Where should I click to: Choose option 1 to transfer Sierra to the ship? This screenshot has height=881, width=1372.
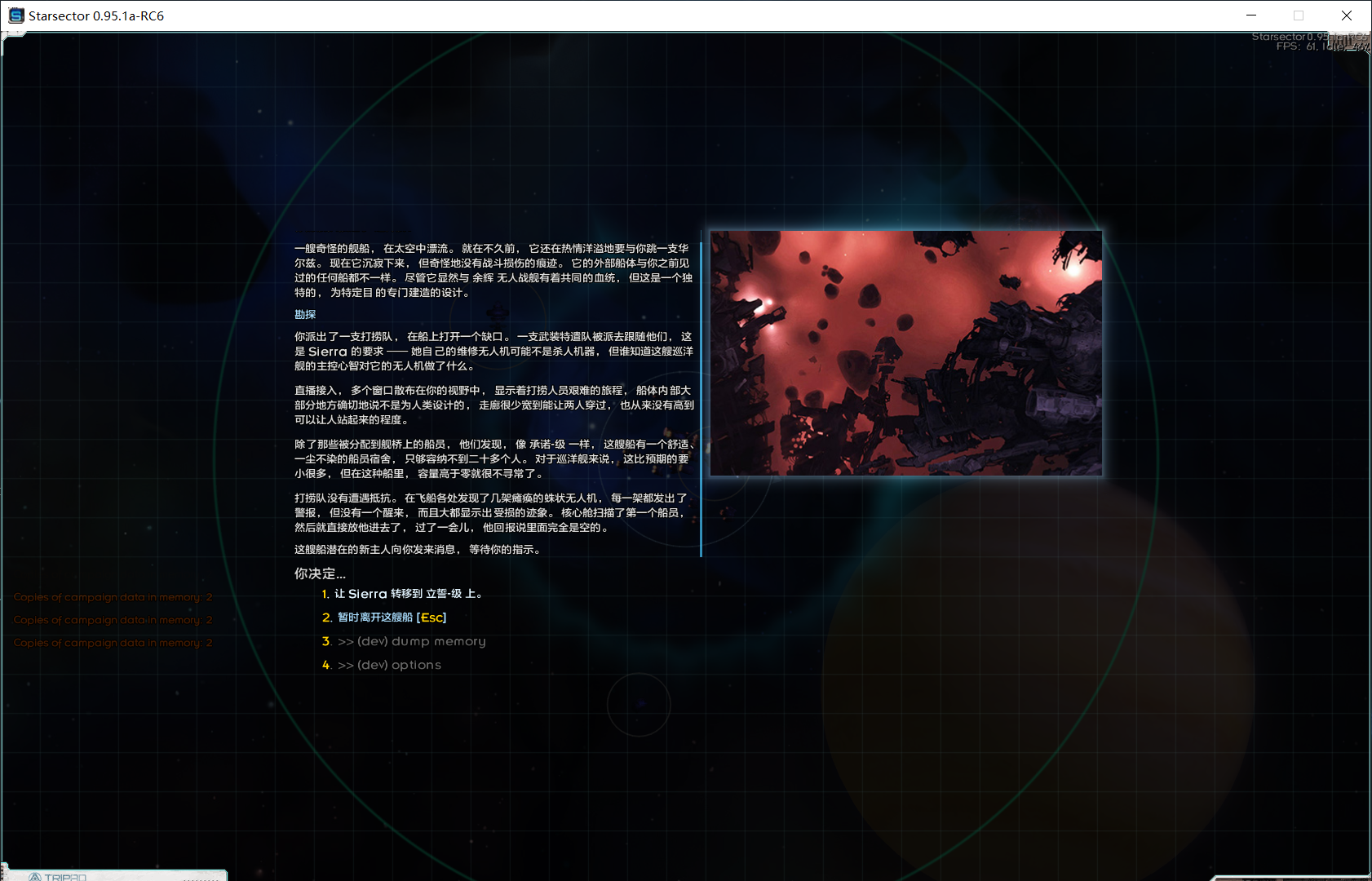click(409, 594)
